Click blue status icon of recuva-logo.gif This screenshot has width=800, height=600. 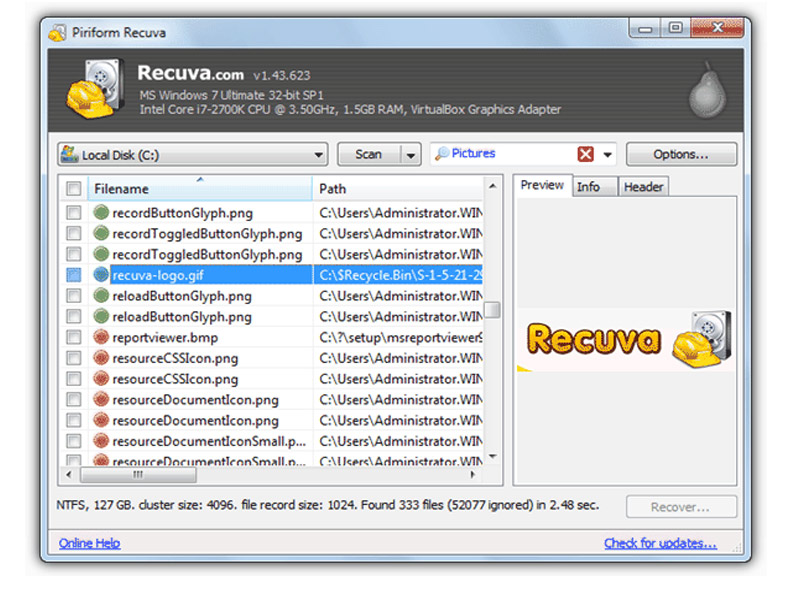(101, 274)
